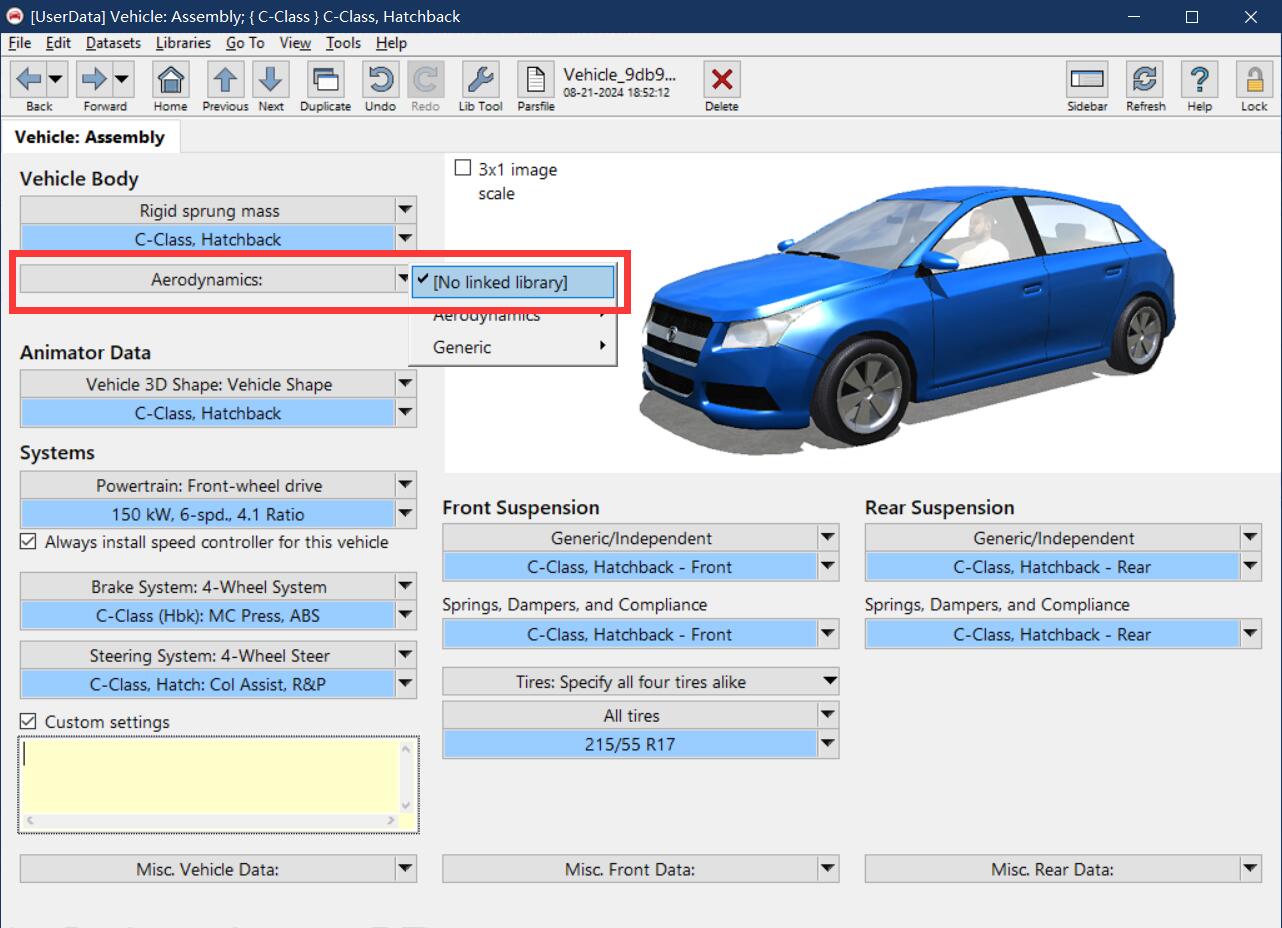1282x928 pixels.
Task: Open Vehicle Body C-Class, Hatchback dataset dropdown
Action: [x=405, y=239]
